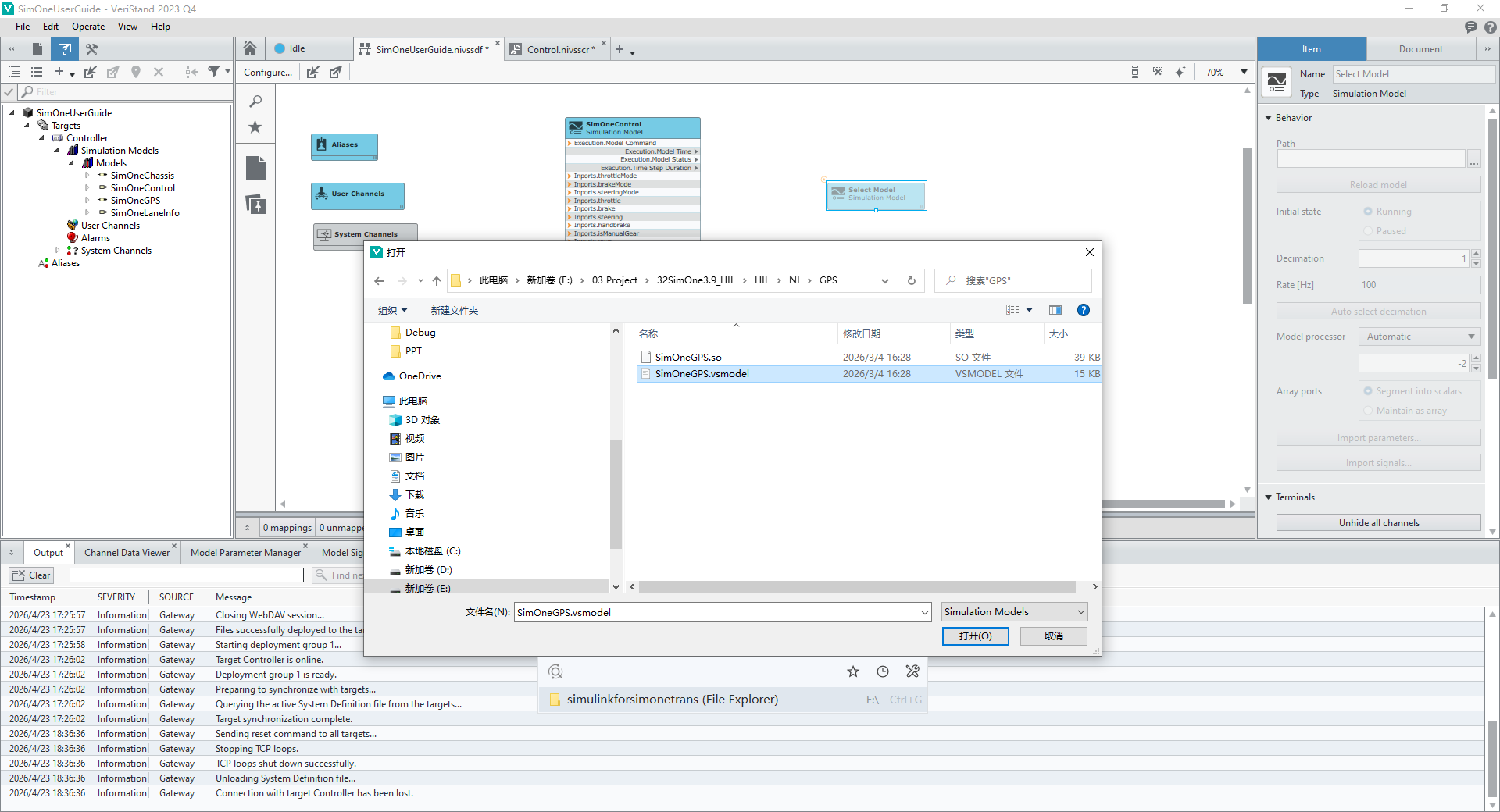Collapse the Terminals section

pyautogui.click(x=1268, y=497)
